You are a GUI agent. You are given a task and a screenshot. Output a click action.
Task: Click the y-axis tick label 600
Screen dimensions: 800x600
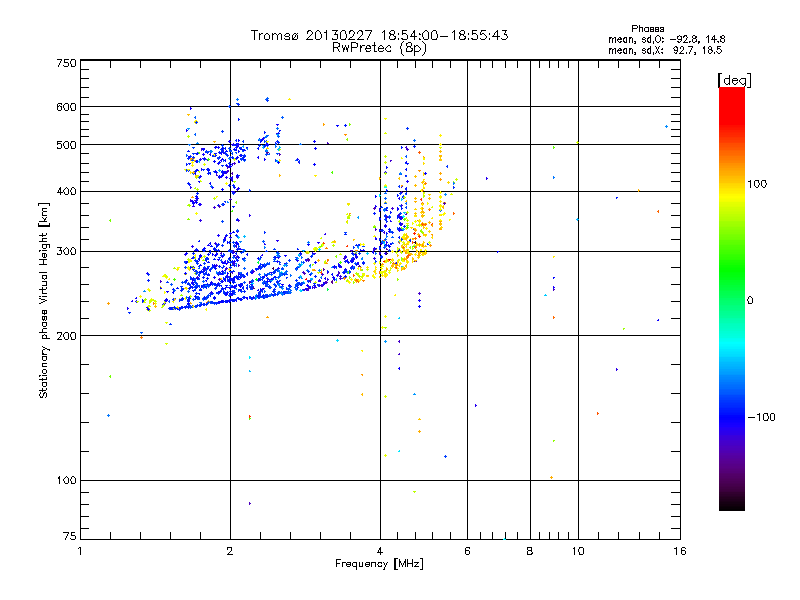[67, 107]
